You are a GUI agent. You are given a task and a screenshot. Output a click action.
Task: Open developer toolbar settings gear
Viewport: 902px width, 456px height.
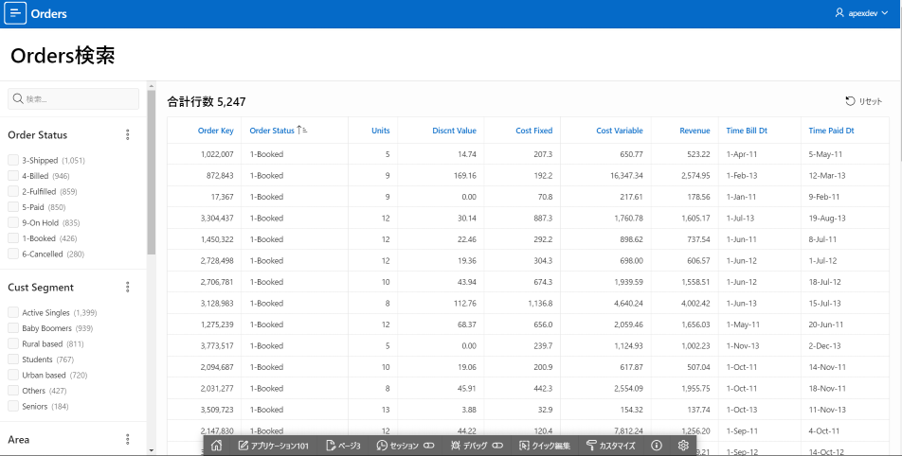tap(683, 446)
